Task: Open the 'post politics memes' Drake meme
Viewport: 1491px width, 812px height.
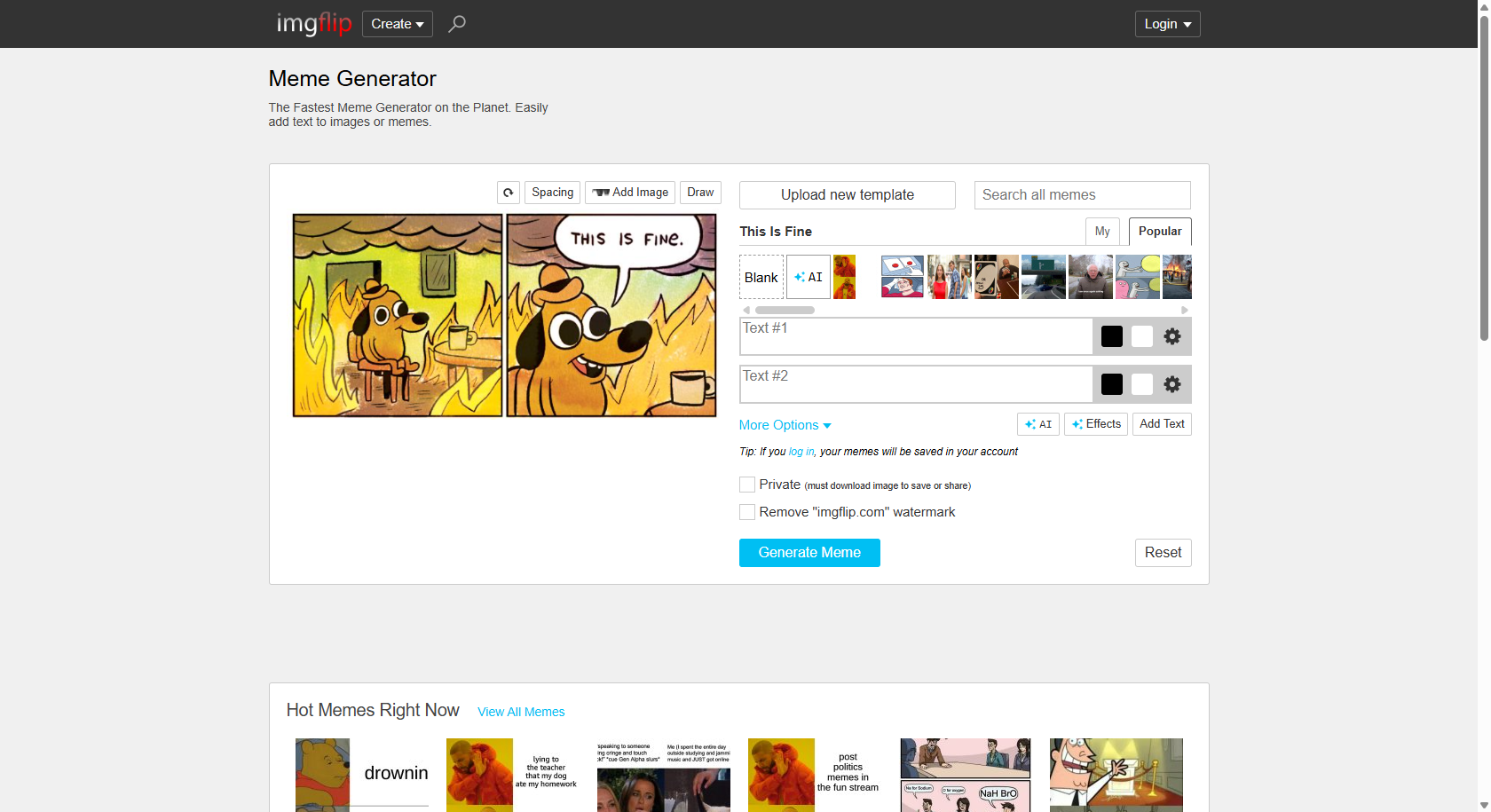Action: [815, 775]
